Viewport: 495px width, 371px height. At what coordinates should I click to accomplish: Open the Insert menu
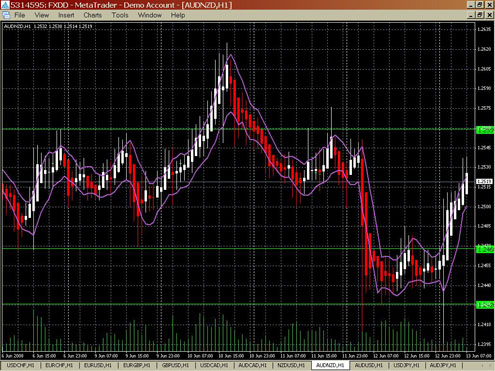tap(66, 15)
